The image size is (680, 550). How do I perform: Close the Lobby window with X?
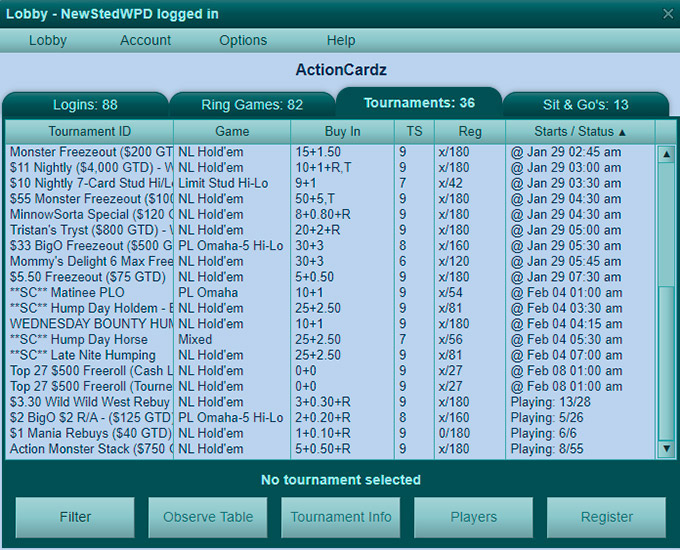668,14
